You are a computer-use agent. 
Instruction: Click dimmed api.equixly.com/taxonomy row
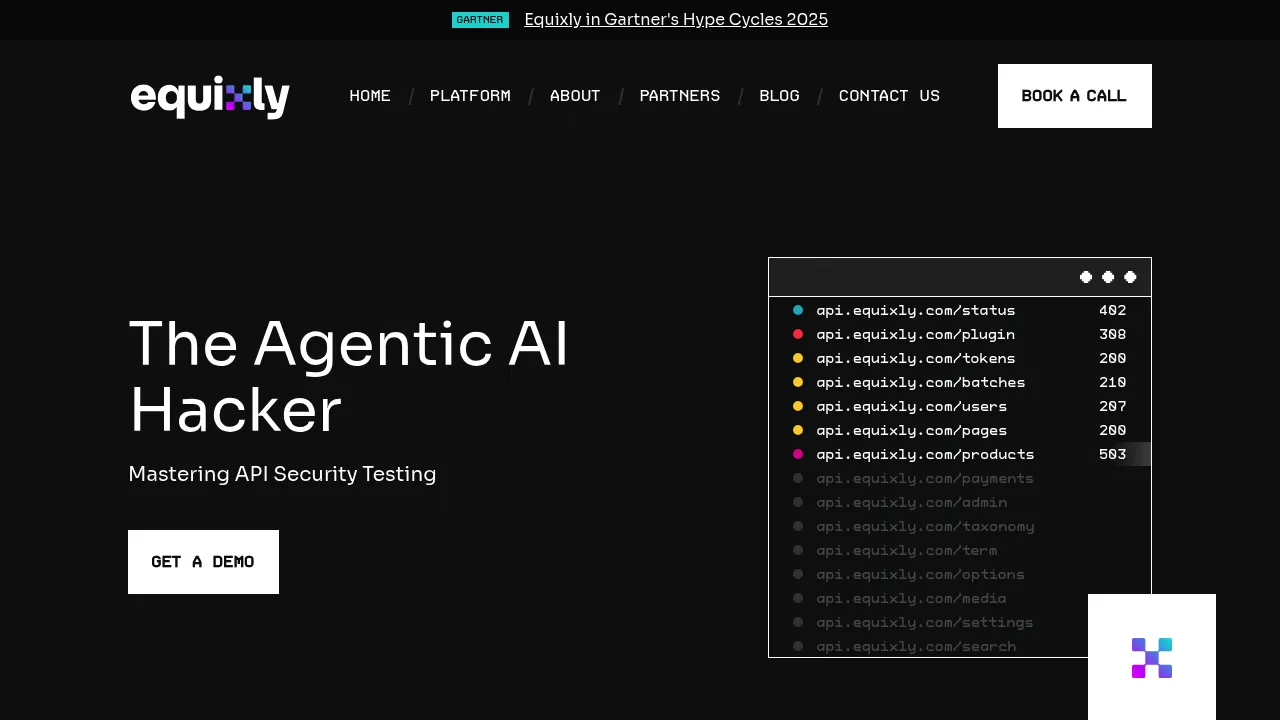click(x=925, y=526)
